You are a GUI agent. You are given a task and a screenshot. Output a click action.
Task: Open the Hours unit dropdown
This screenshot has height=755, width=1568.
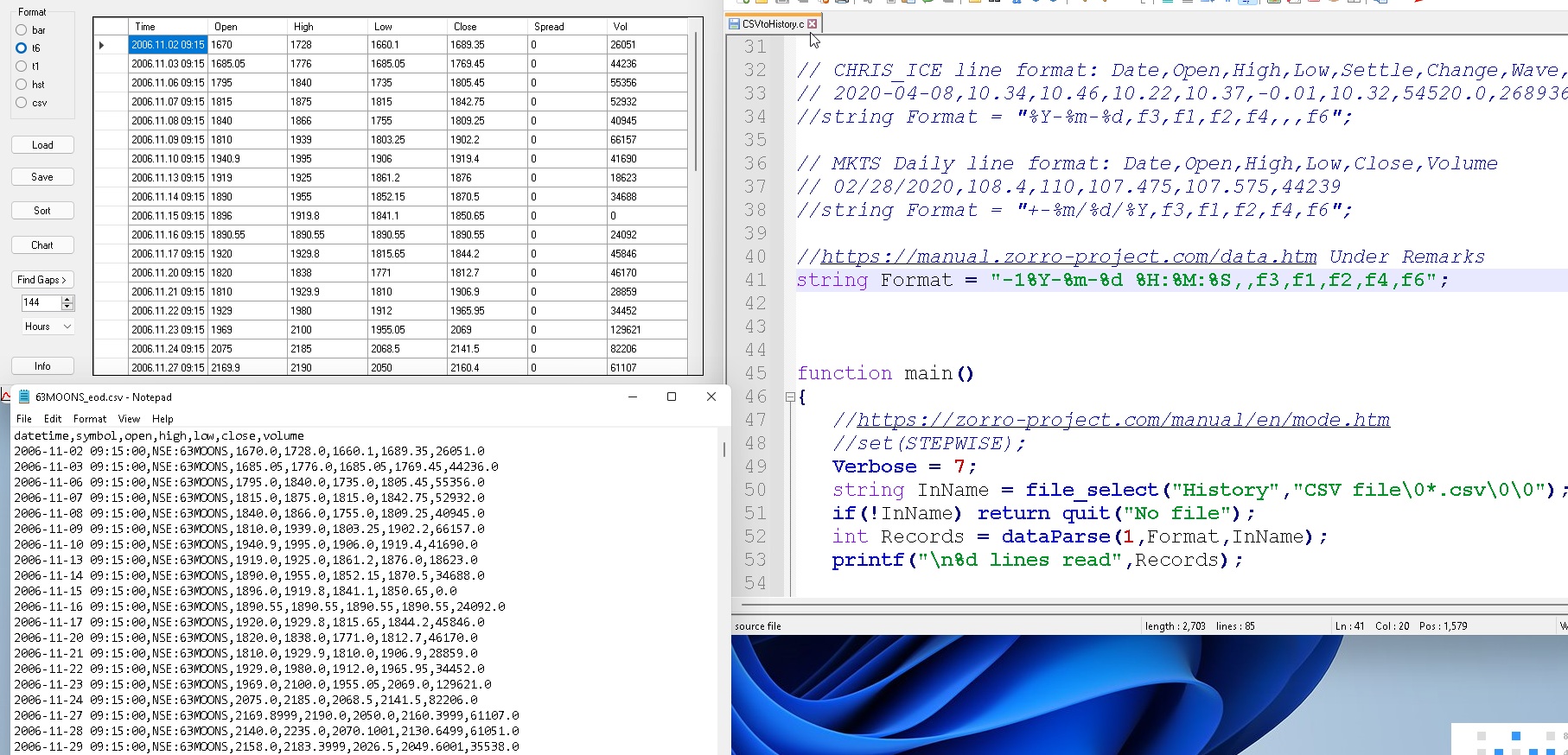[x=48, y=327]
